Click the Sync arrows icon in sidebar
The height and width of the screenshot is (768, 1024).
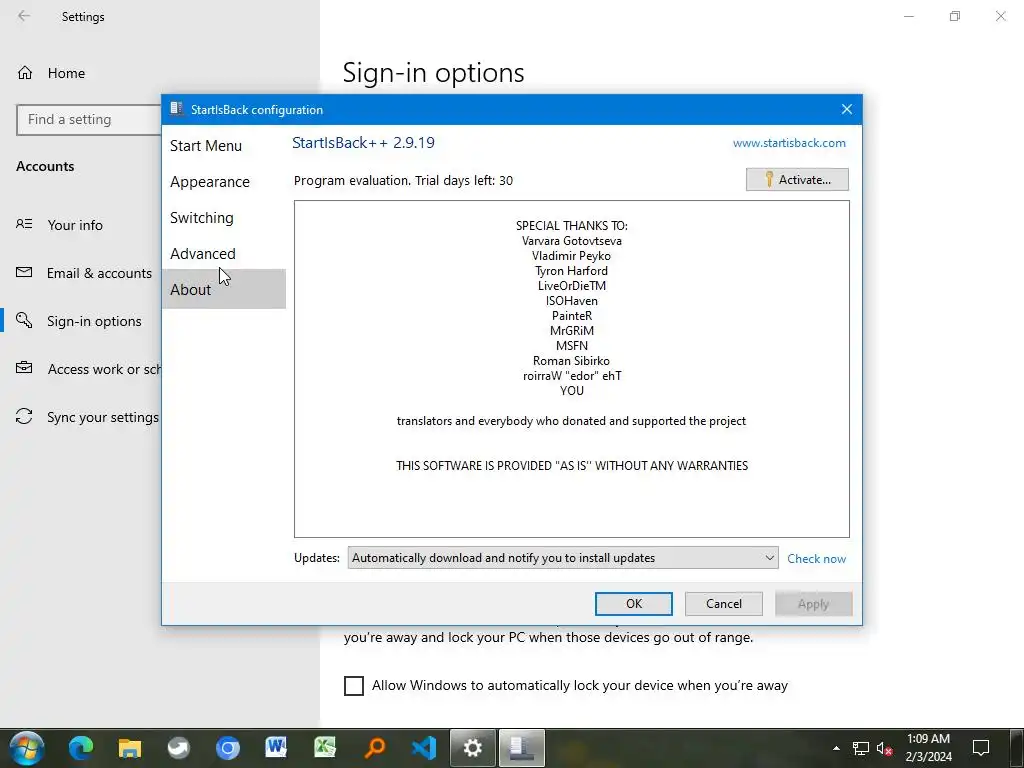[x=24, y=416]
